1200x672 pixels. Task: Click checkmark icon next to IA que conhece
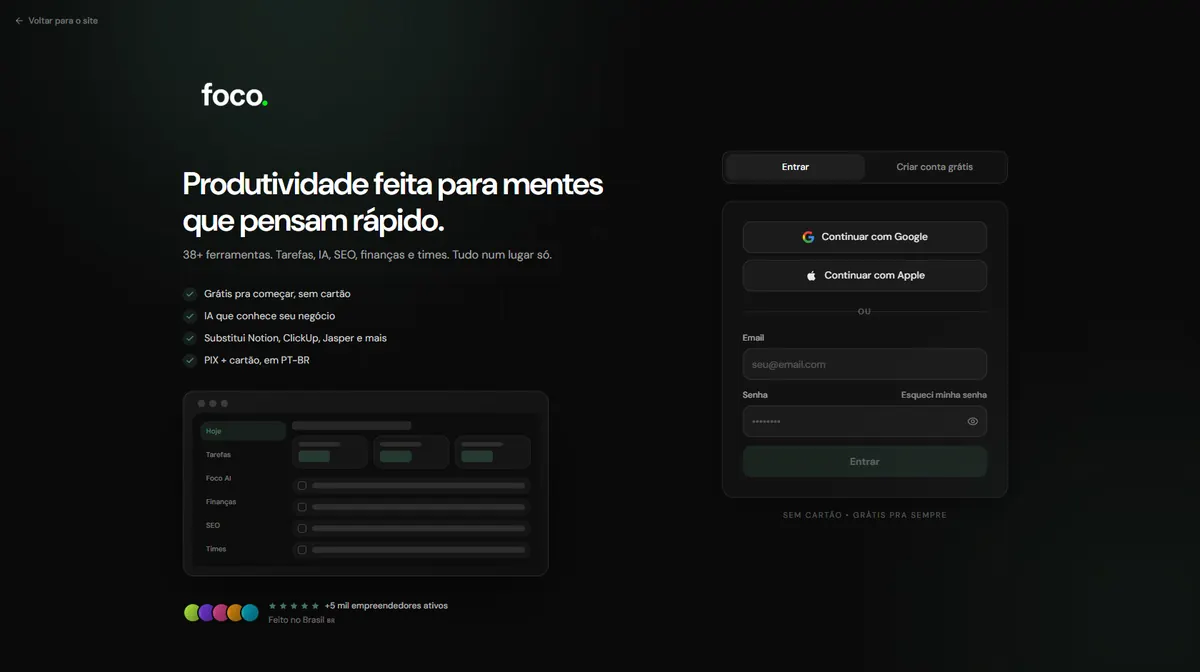click(189, 316)
